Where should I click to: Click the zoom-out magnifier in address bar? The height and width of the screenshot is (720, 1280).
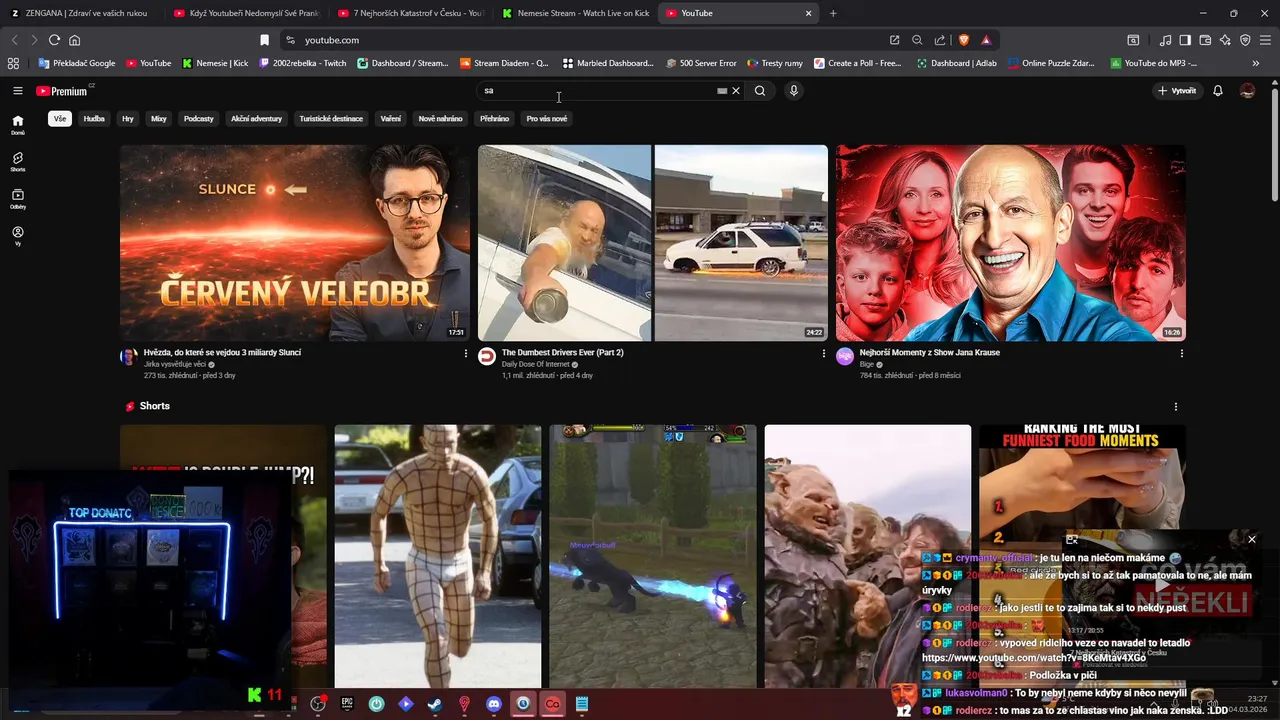[917, 40]
